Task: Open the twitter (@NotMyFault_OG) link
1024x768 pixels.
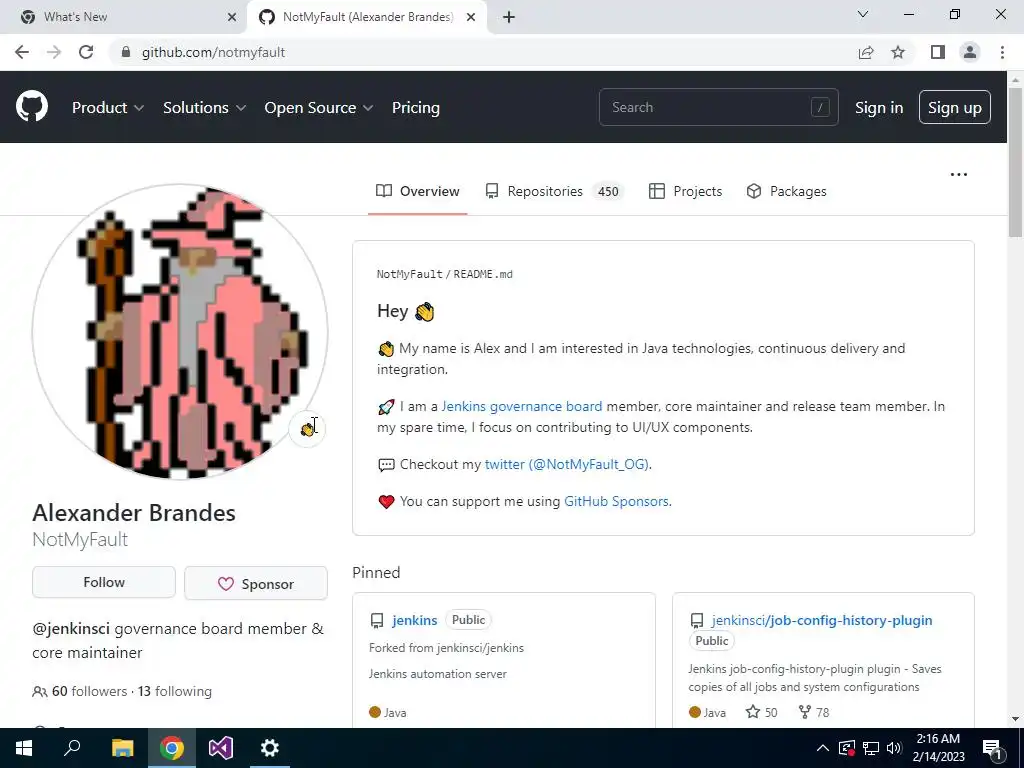Action: pos(567,464)
